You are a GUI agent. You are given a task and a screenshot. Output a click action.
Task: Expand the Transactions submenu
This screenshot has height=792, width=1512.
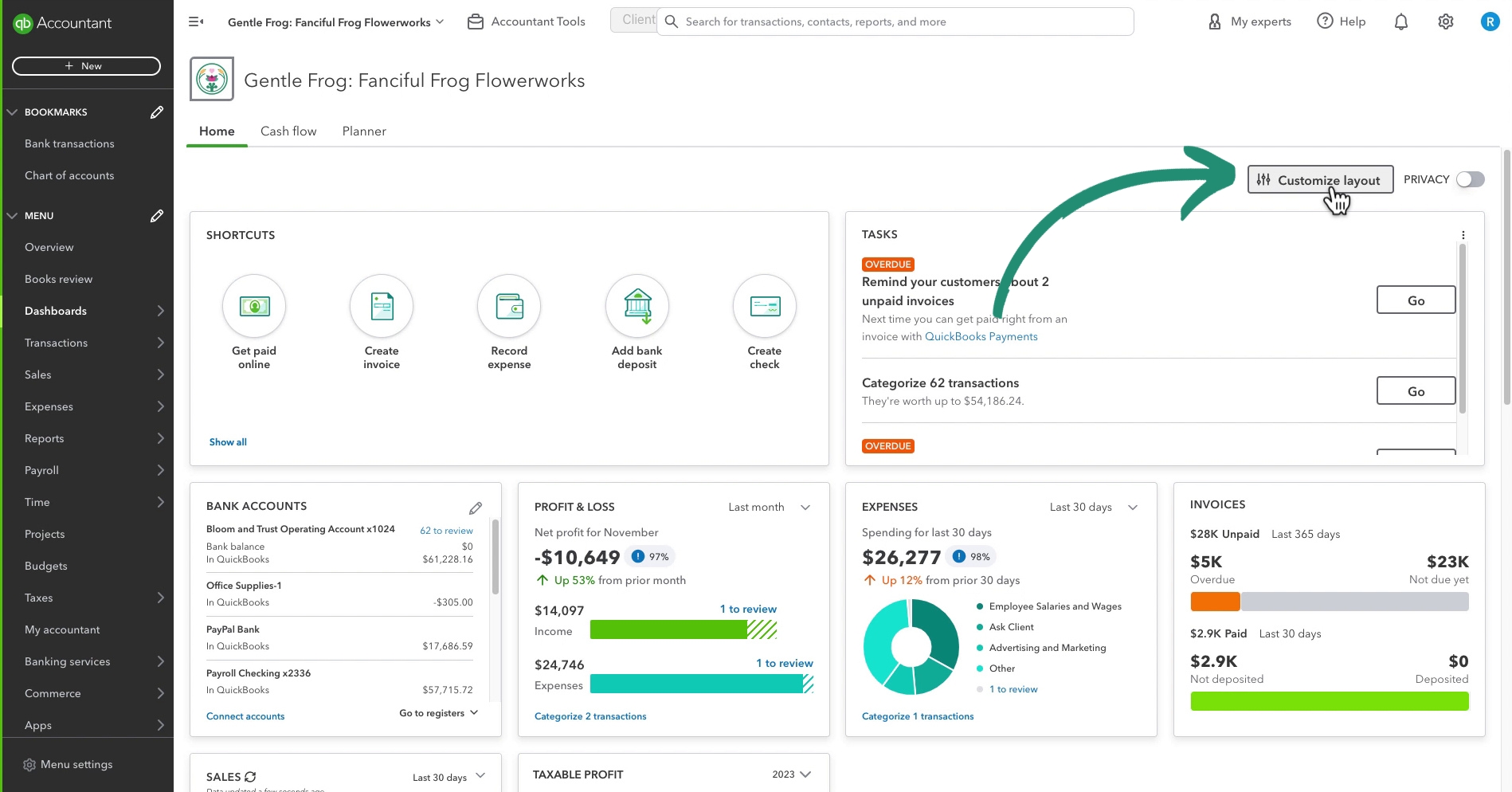coord(160,343)
